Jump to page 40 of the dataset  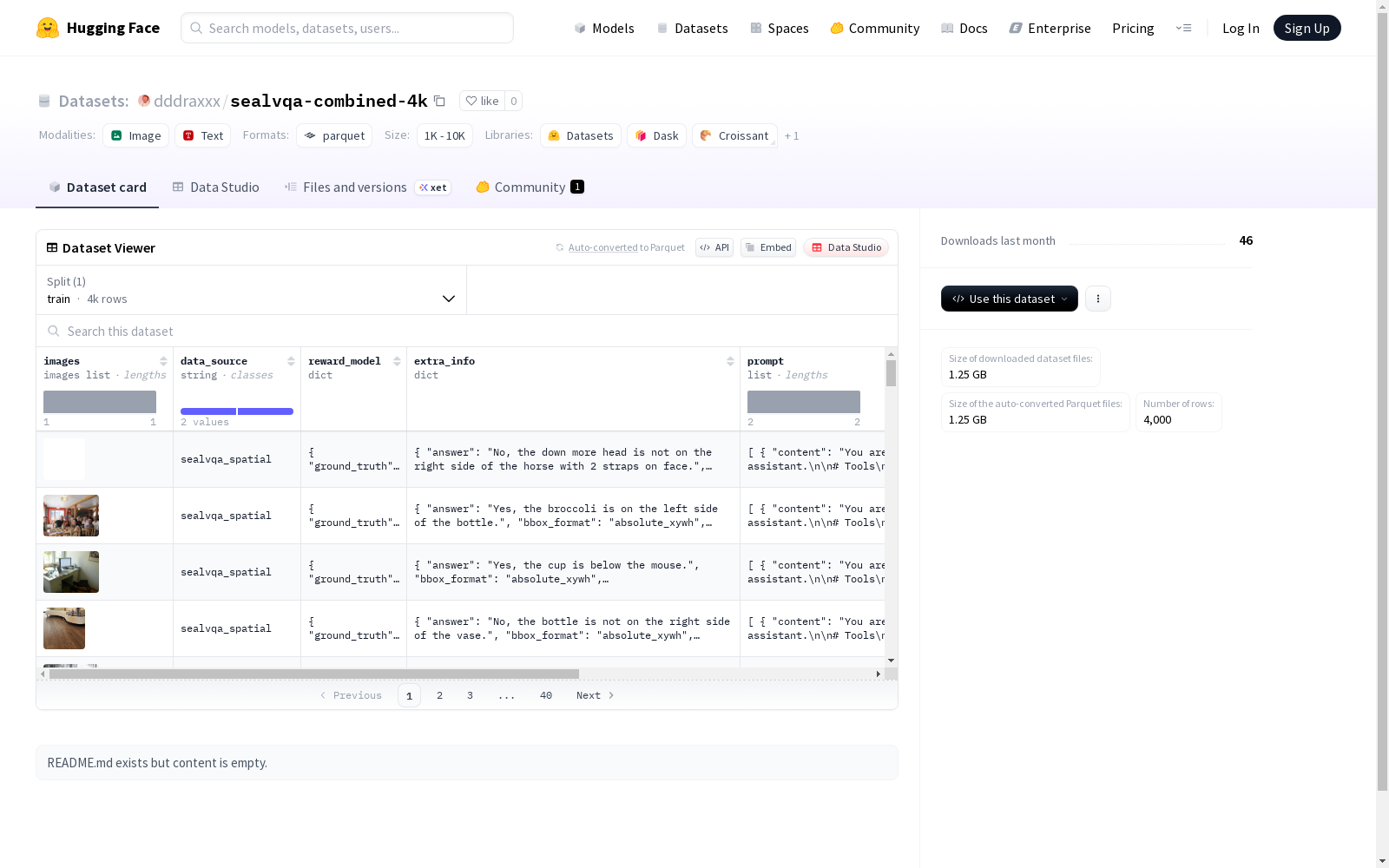pos(546,695)
